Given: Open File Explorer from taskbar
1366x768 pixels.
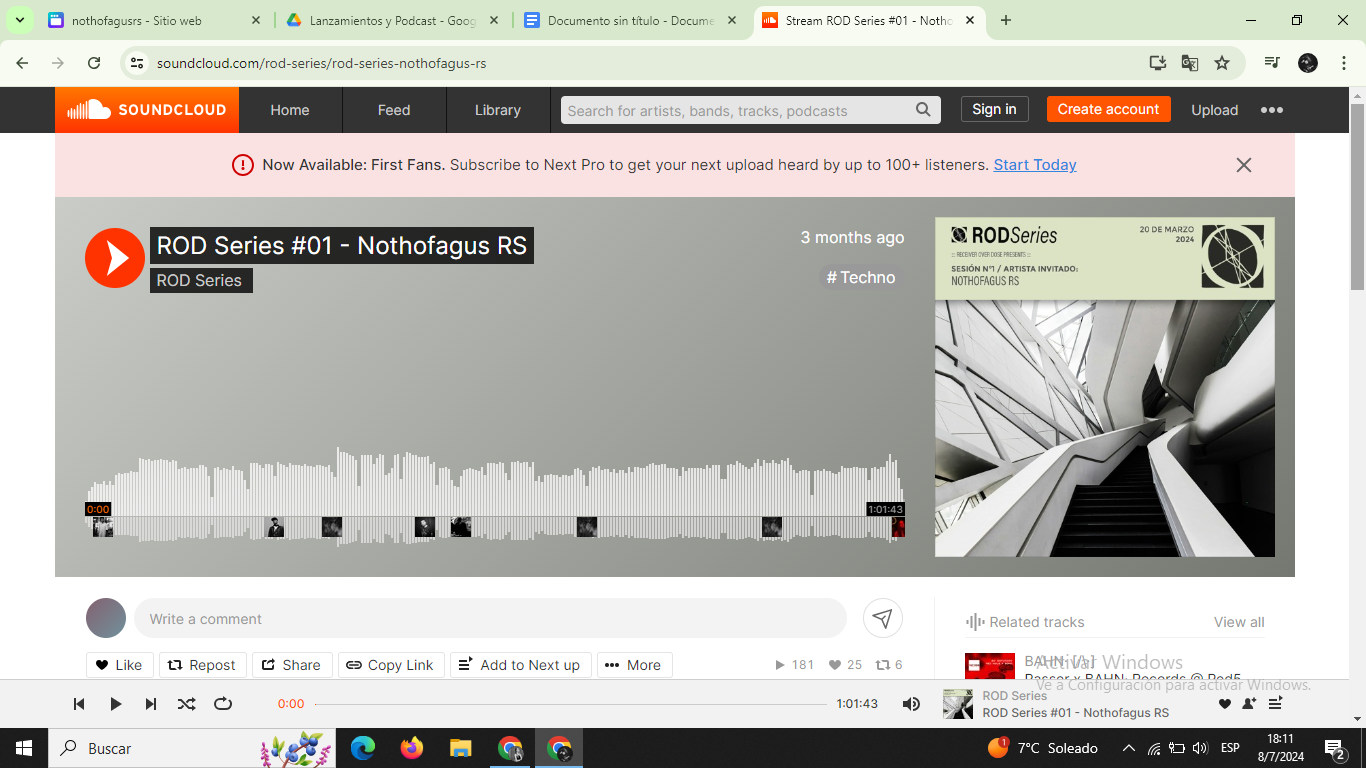Looking at the screenshot, I should (x=460, y=748).
